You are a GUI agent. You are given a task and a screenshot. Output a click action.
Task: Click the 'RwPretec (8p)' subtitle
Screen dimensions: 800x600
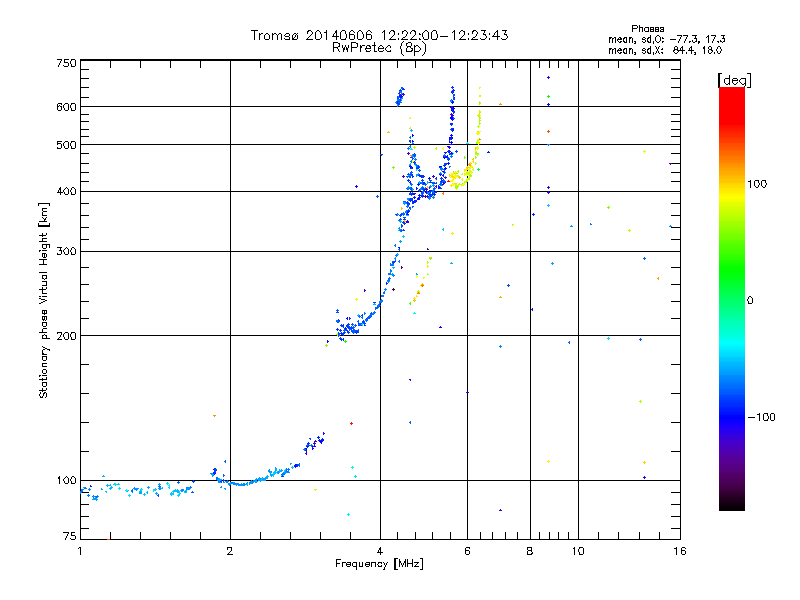[x=379, y=48]
